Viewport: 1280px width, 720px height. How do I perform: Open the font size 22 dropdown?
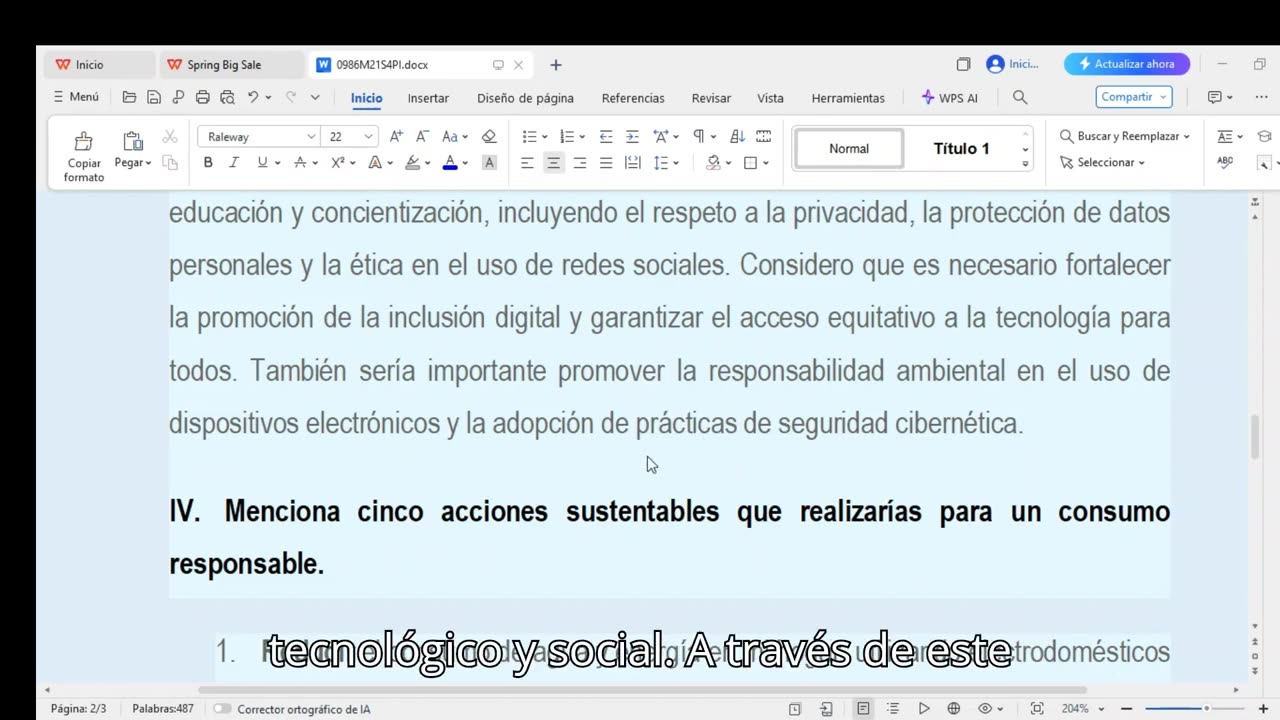tap(368, 136)
